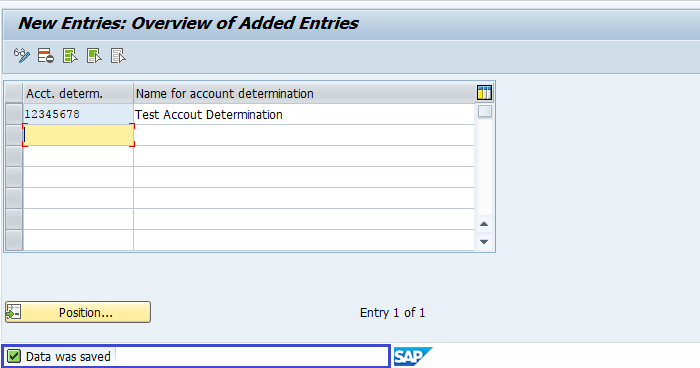The height and width of the screenshot is (368, 700).
Task: Toggle Display/Change mode with glasses-pencil icon
Action: click(x=21, y=56)
